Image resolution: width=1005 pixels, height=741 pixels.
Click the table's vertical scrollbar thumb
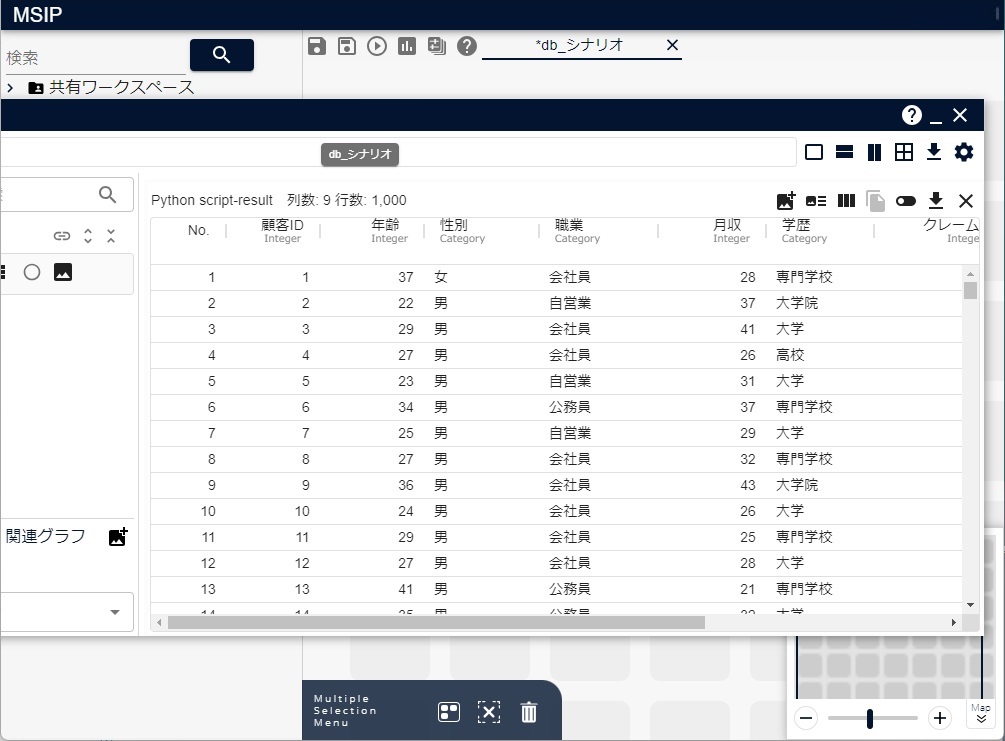click(x=970, y=290)
